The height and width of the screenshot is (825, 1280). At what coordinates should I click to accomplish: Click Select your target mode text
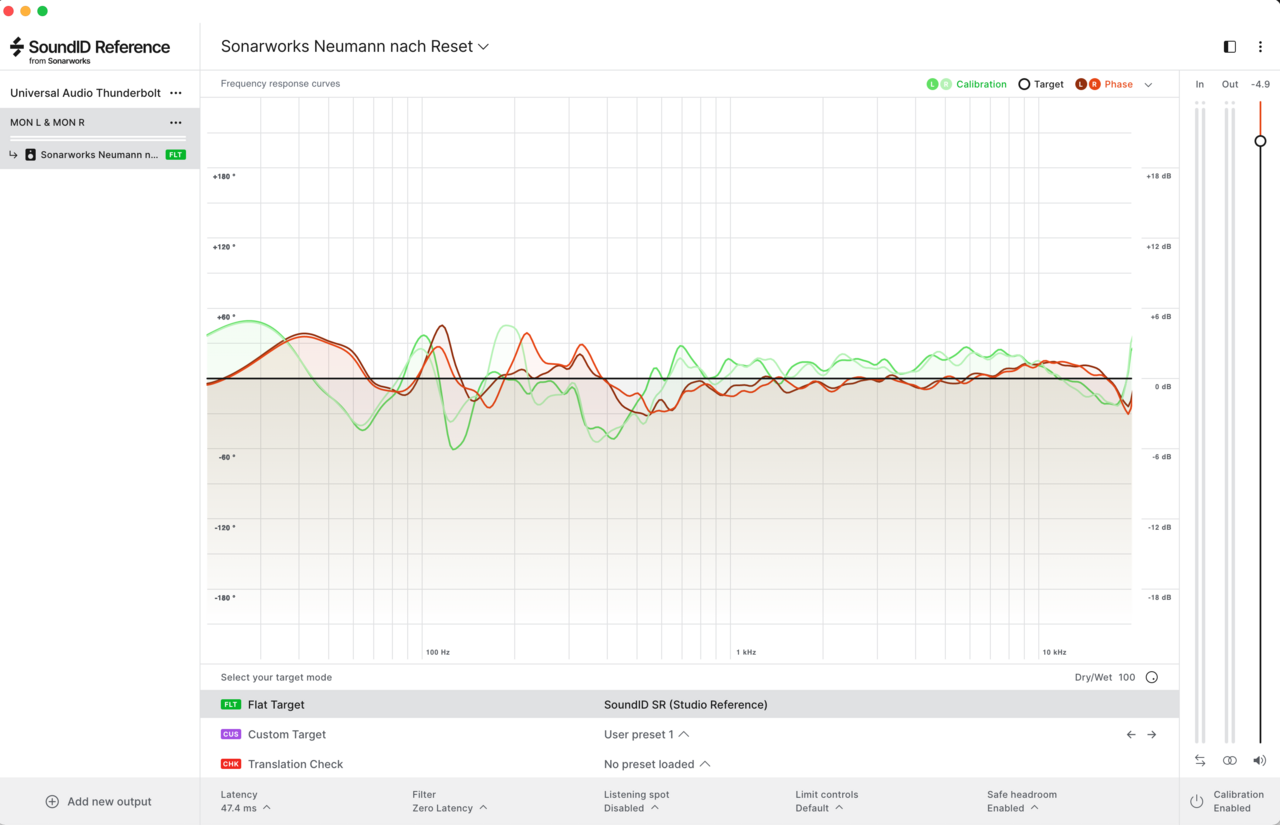(x=276, y=677)
